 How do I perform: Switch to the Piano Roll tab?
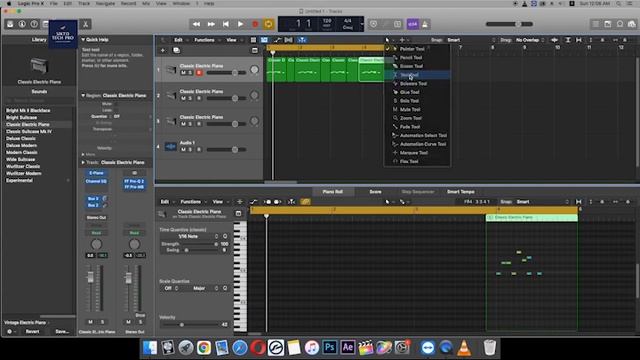[332, 192]
